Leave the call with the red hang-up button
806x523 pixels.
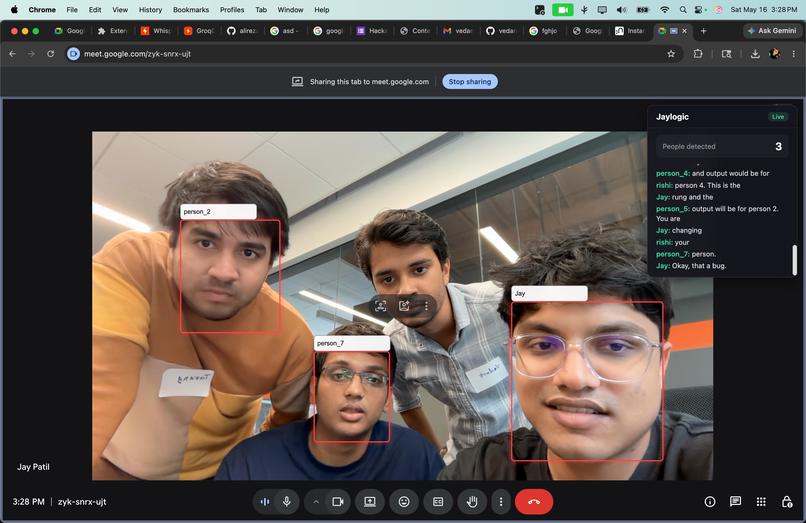pyautogui.click(x=534, y=501)
